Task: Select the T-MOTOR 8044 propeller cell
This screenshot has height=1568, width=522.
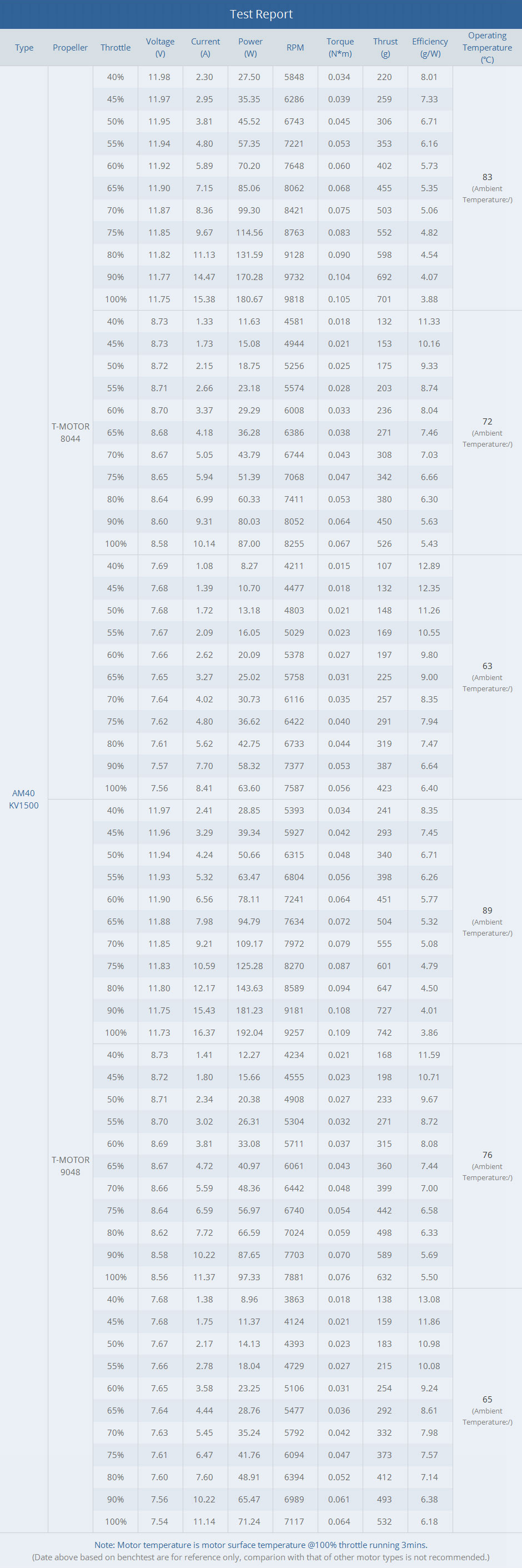Action: coord(70,432)
